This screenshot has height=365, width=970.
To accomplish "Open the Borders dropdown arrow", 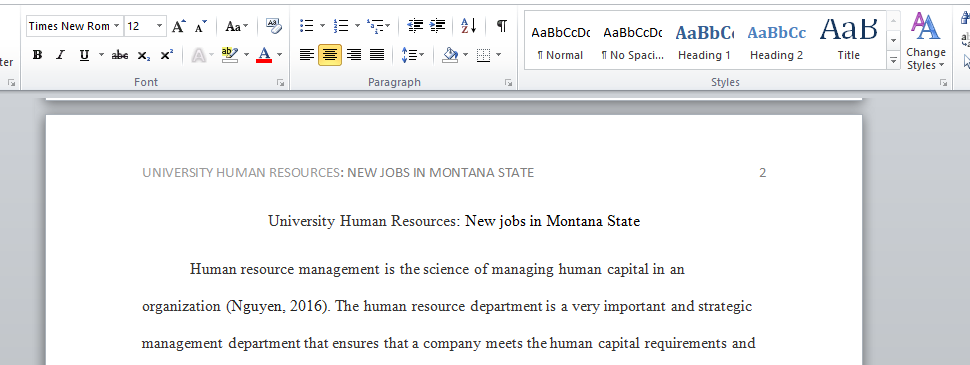I will click(499, 55).
